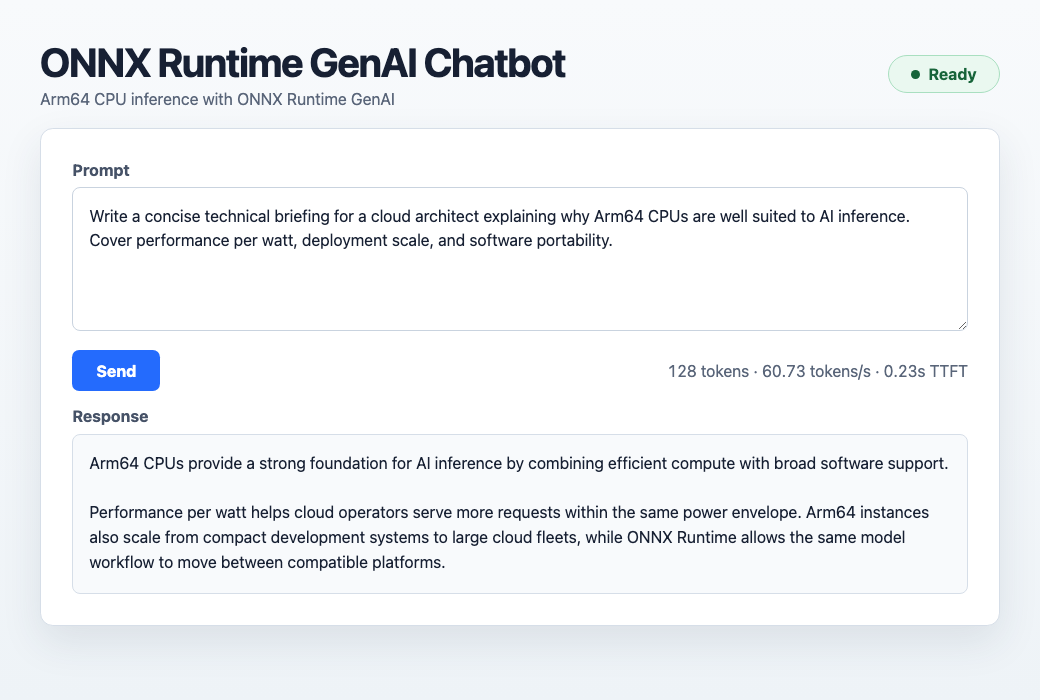1040x700 pixels.
Task: Click the Prompt label
Action: tap(101, 171)
